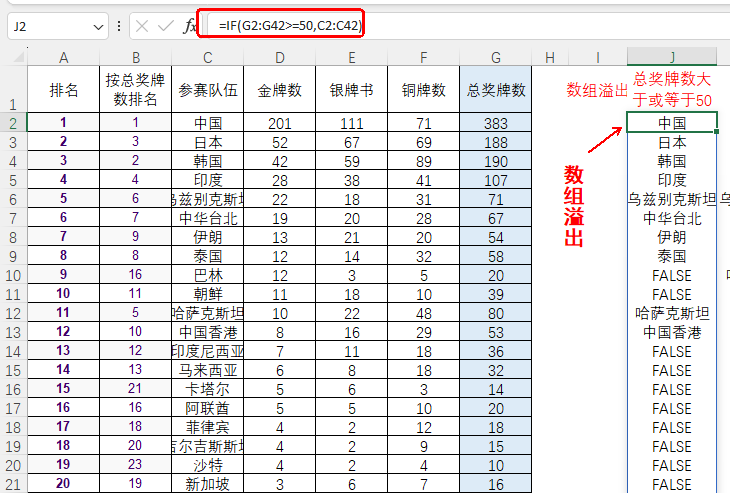Select cell J13 containing 中国香港
Image resolution: width=730 pixels, height=493 pixels.
(672, 332)
